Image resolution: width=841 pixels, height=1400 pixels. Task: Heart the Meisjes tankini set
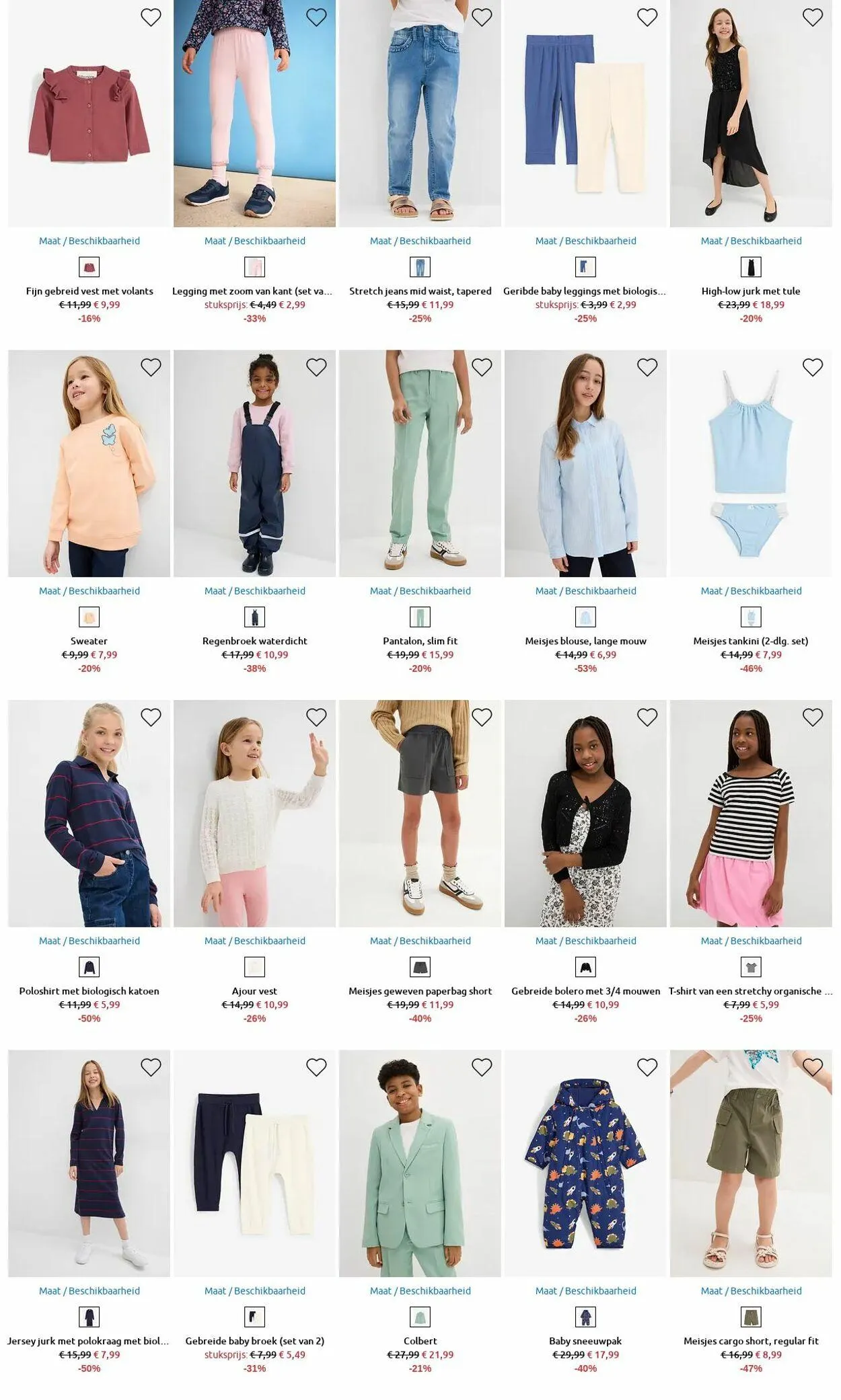812,367
